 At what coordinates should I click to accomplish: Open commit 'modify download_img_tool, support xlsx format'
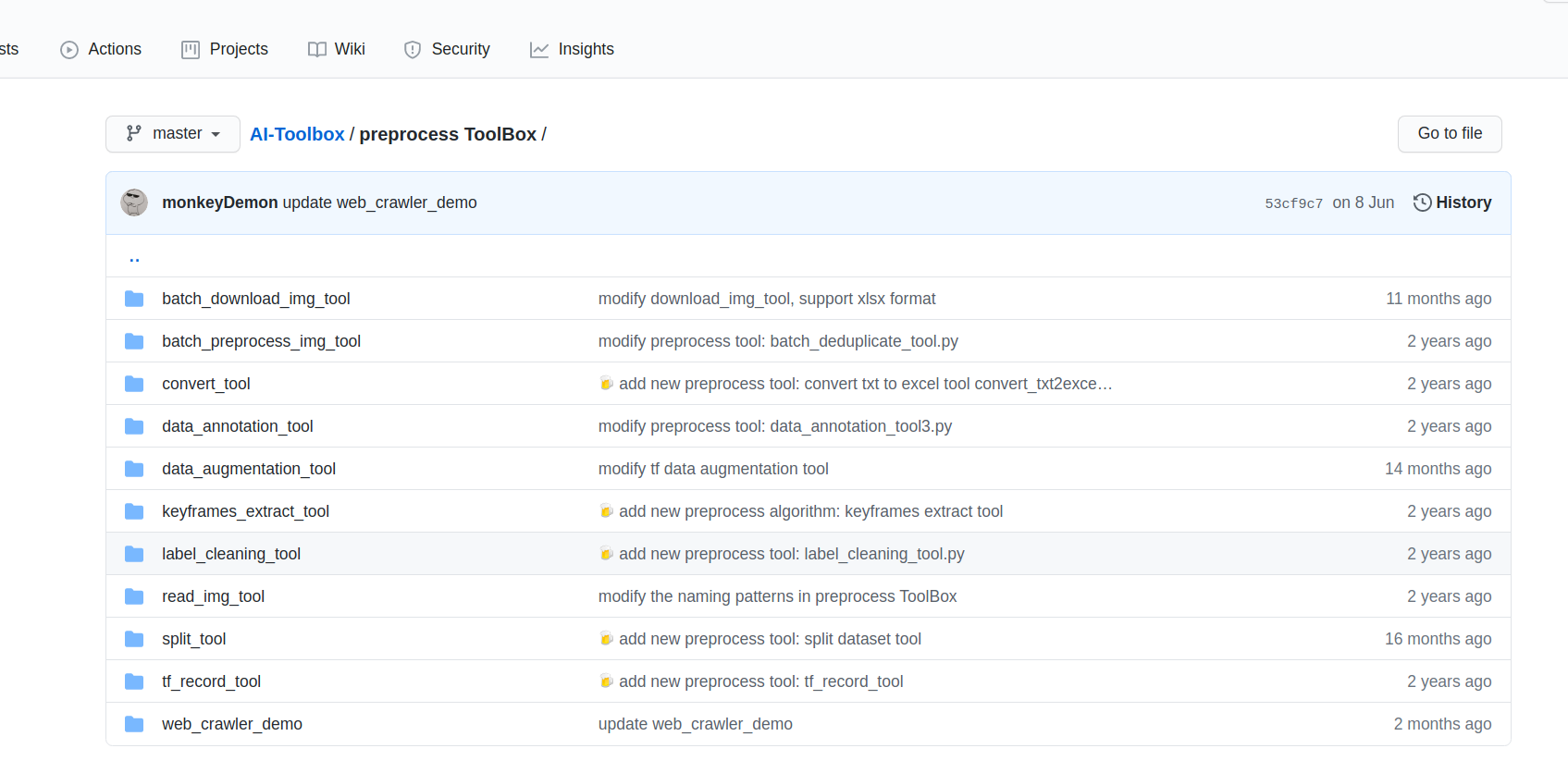[x=767, y=299]
